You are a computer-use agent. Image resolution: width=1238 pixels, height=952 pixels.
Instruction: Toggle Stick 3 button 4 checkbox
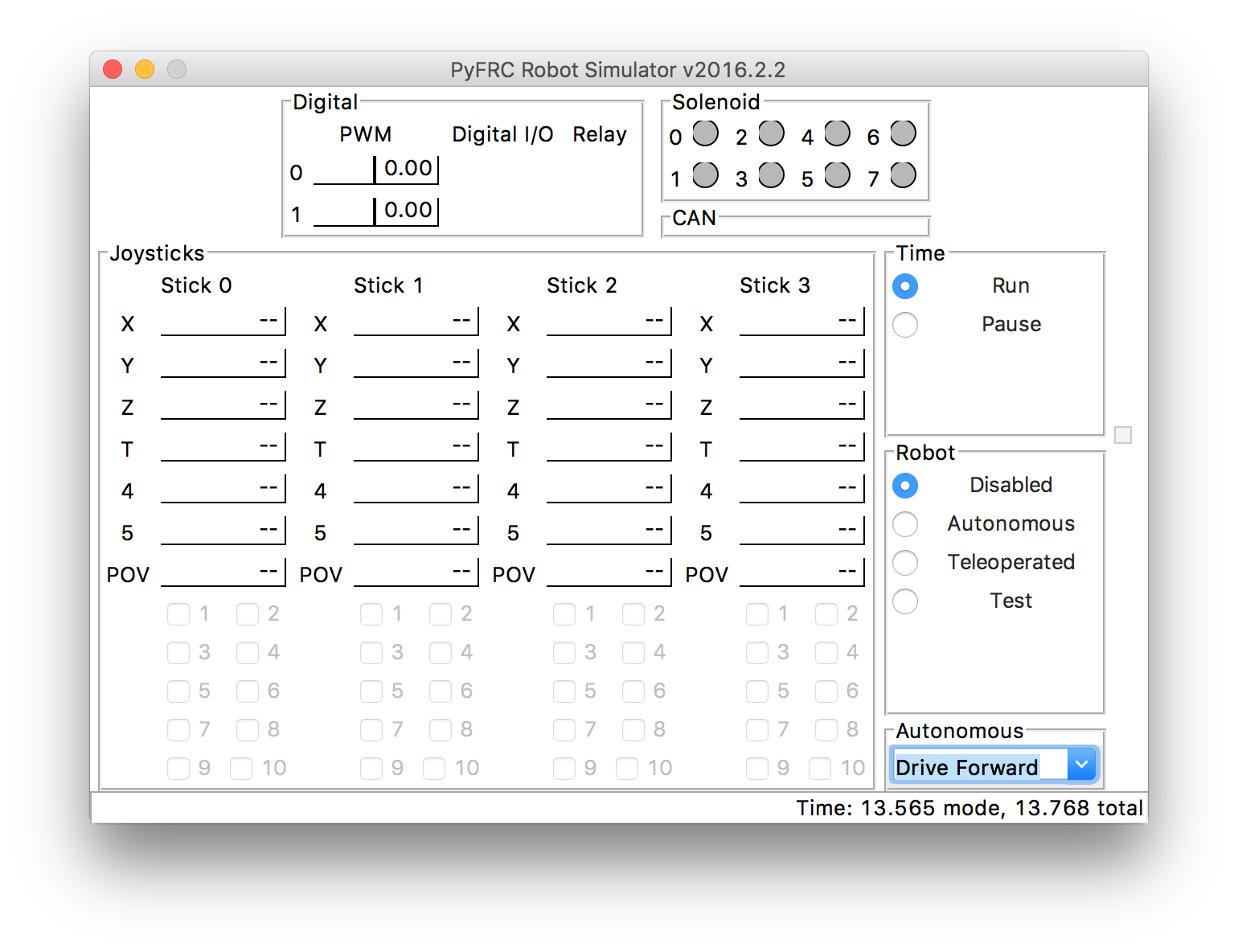coord(826,653)
